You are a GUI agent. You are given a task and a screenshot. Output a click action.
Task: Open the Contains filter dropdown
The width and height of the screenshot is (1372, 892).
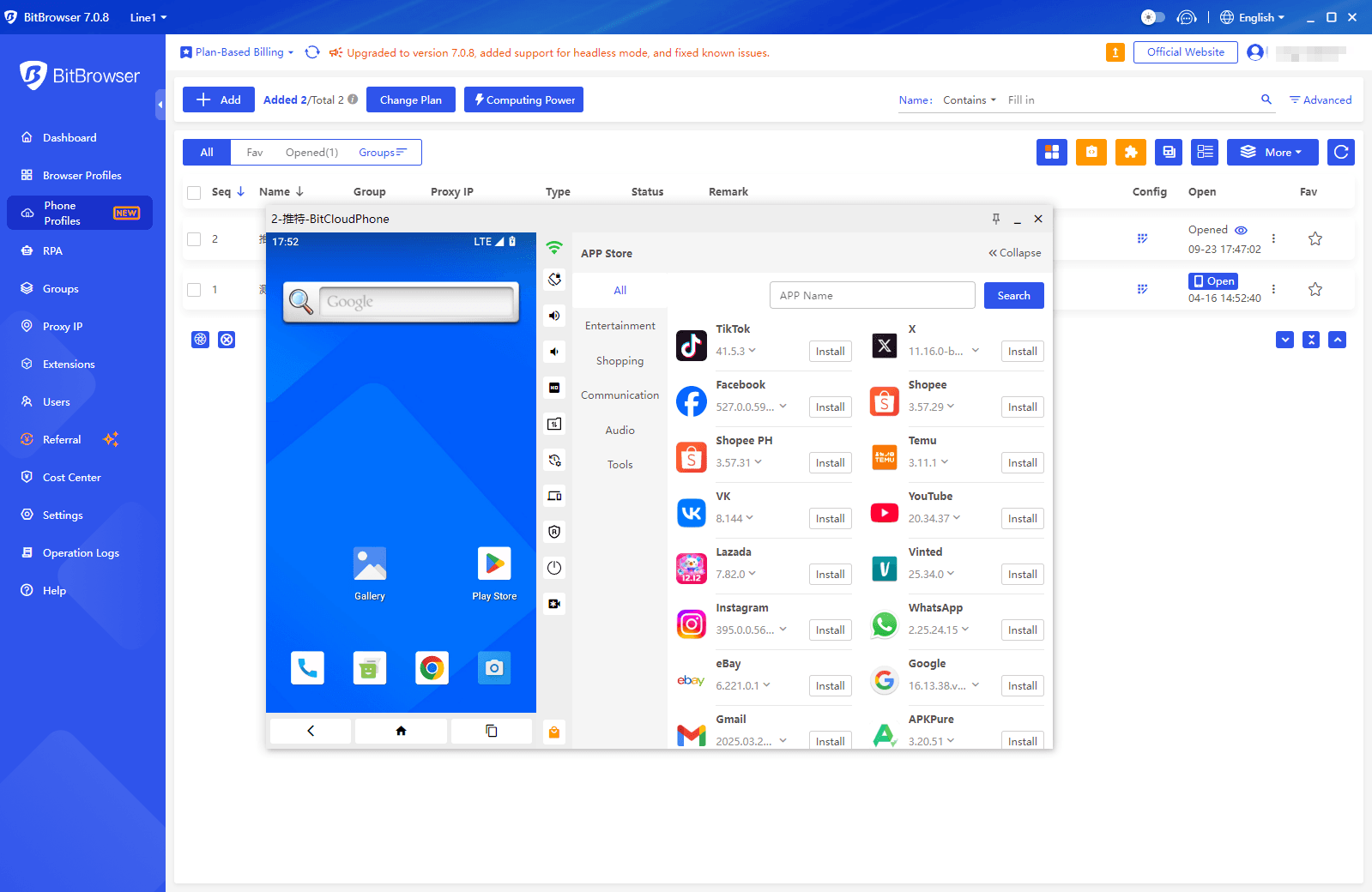click(970, 99)
